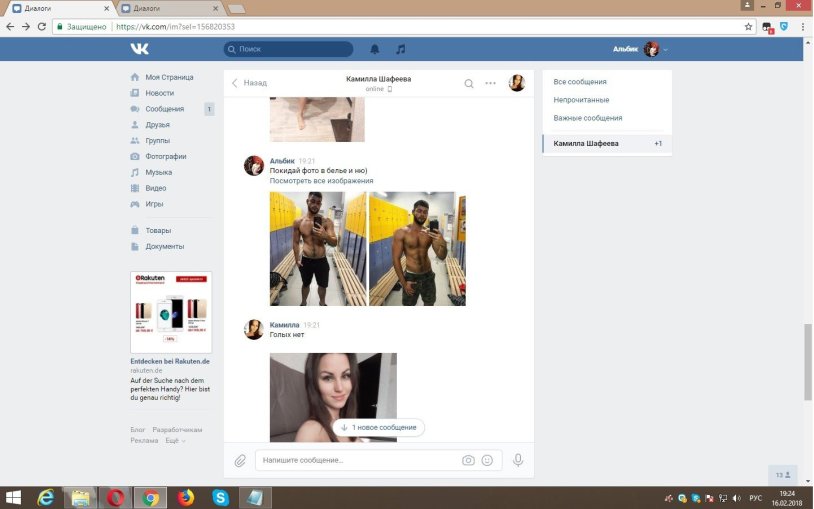Expand the "Ещё" footer menu

(175, 440)
